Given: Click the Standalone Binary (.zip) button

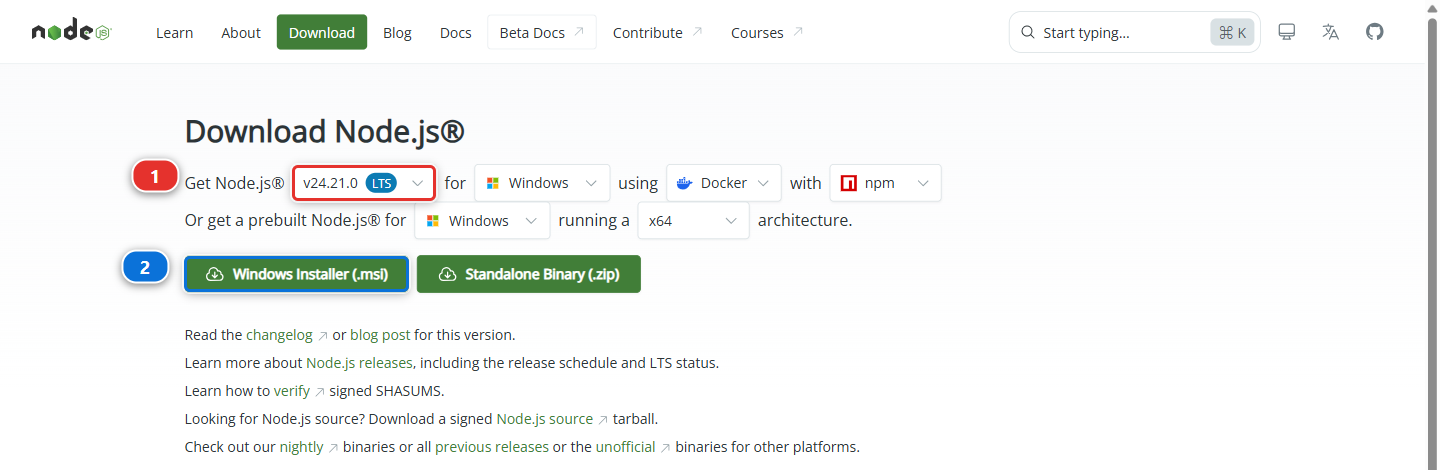Looking at the screenshot, I should [529, 274].
